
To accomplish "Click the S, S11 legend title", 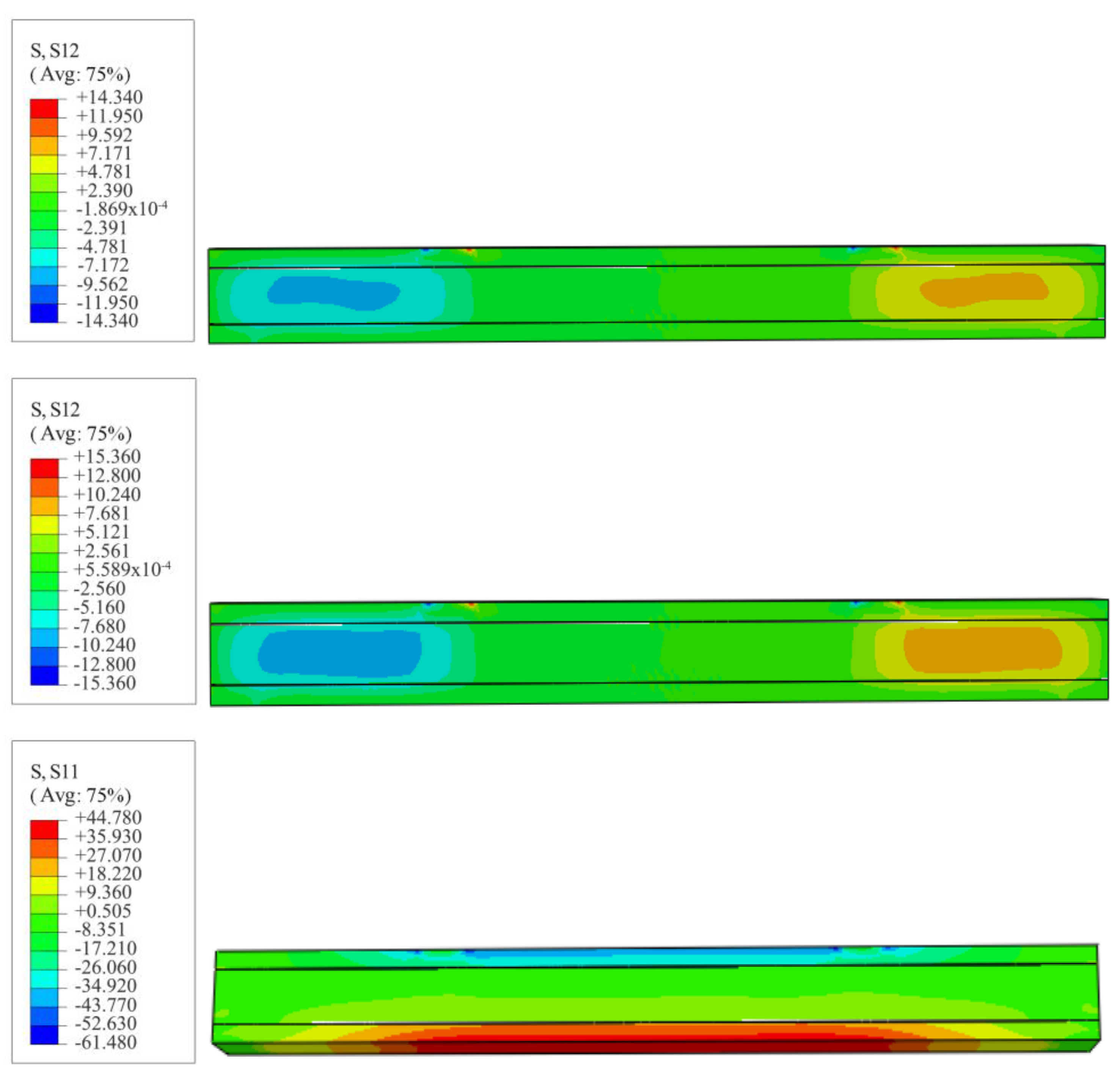I will click(54, 772).
